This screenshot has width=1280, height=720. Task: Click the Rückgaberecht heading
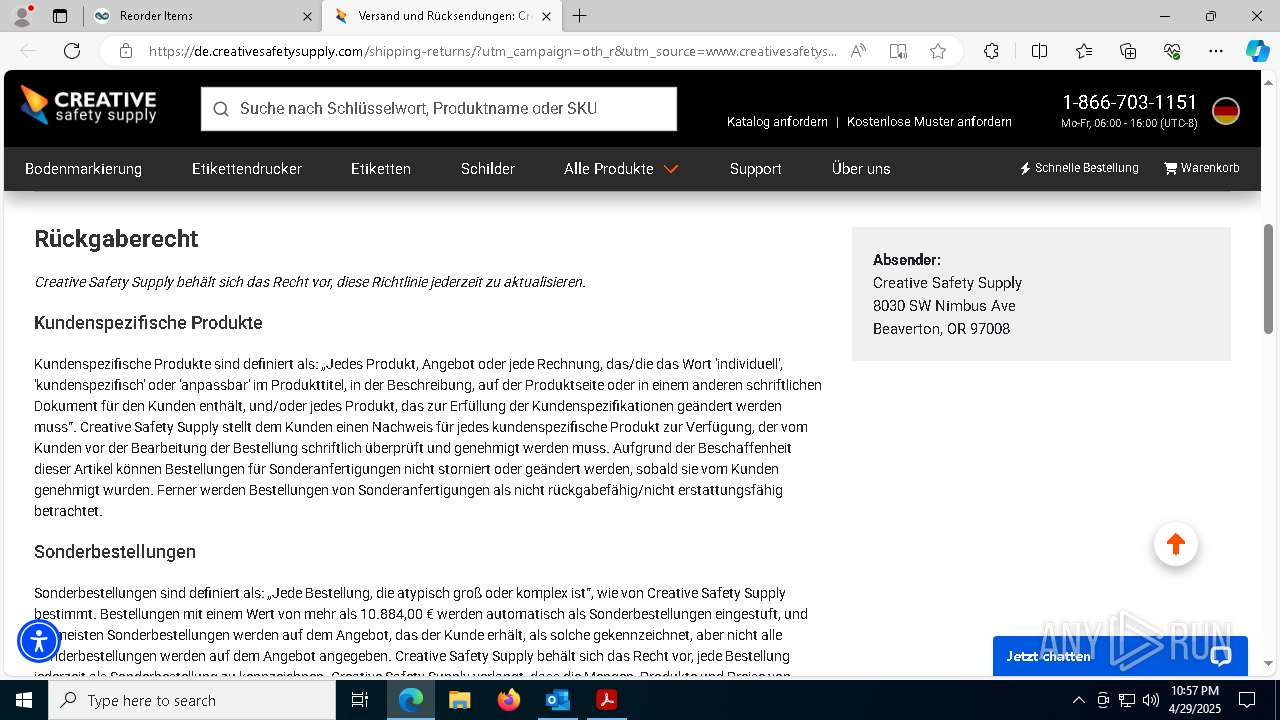(x=116, y=239)
